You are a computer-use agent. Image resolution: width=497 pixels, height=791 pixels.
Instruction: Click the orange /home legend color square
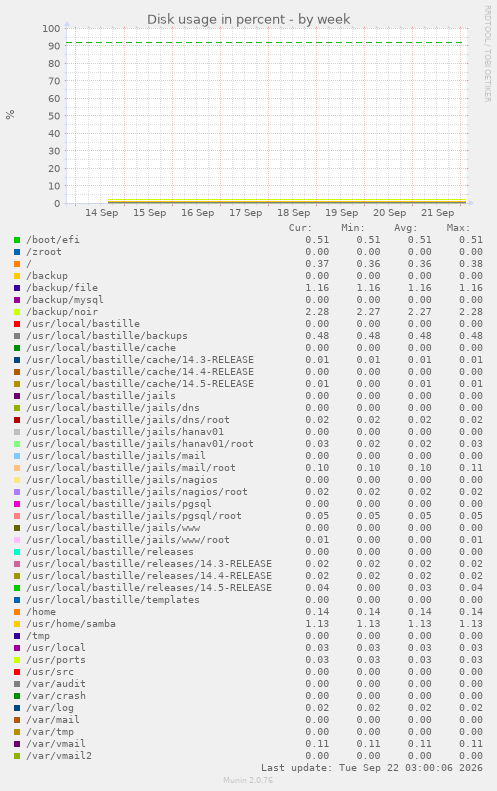pyautogui.click(x=17, y=611)
